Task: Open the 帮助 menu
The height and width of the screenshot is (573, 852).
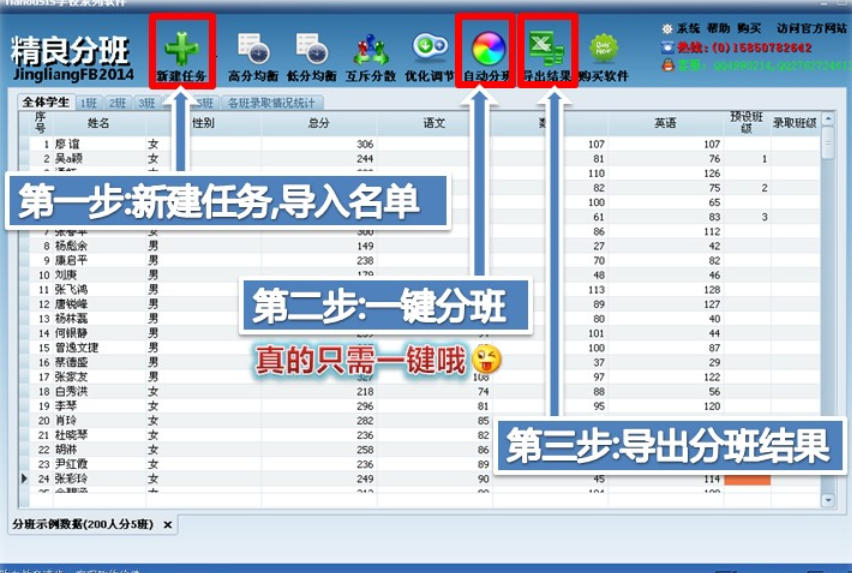Action: 718,28
